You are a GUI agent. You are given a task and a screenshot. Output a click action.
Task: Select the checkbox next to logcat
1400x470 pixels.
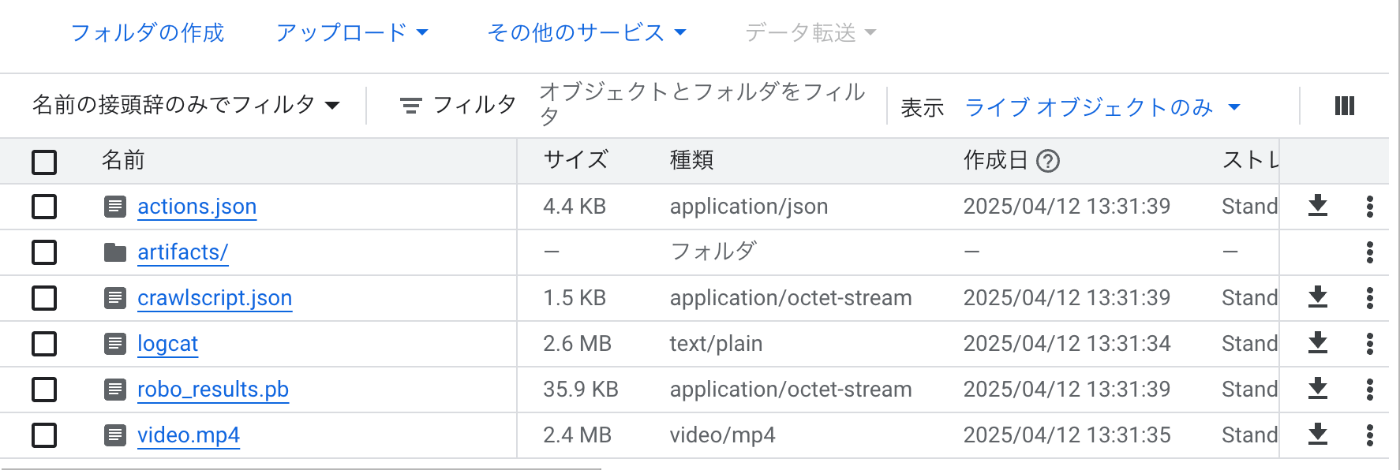point(44,344)
